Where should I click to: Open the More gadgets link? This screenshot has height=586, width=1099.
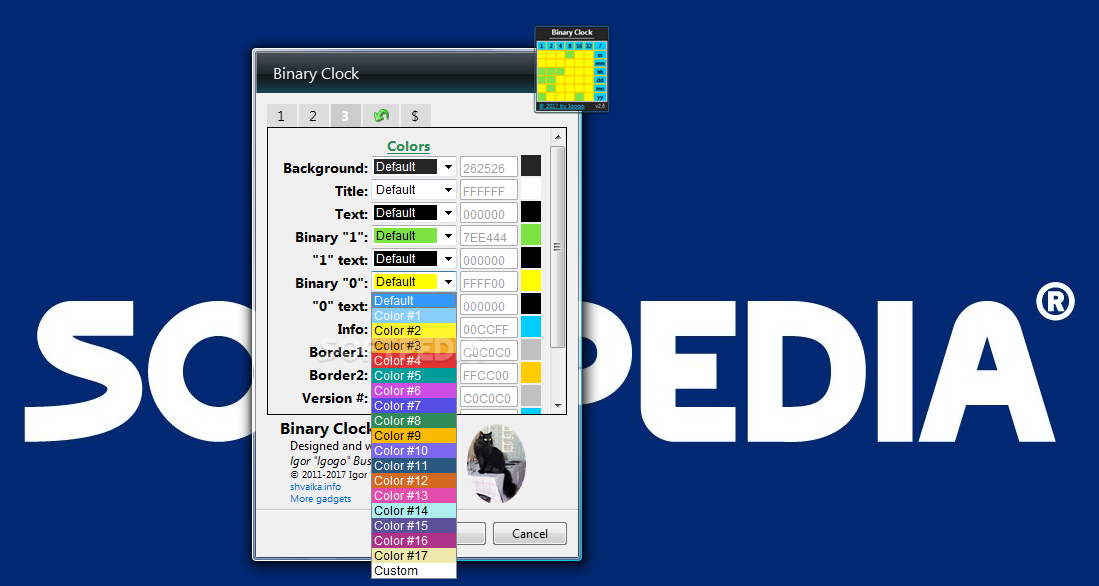[321, 499]
